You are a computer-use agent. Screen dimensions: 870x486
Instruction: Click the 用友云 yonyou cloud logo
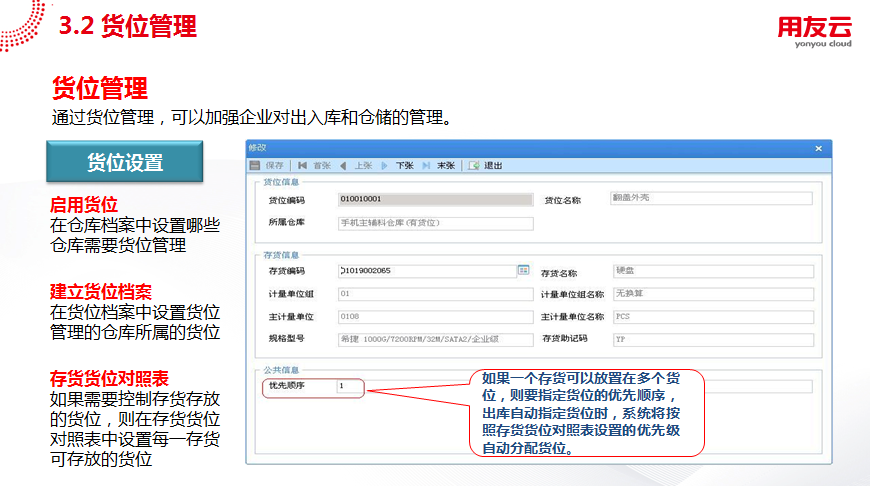pyautogui.click(x=815, y=32)
